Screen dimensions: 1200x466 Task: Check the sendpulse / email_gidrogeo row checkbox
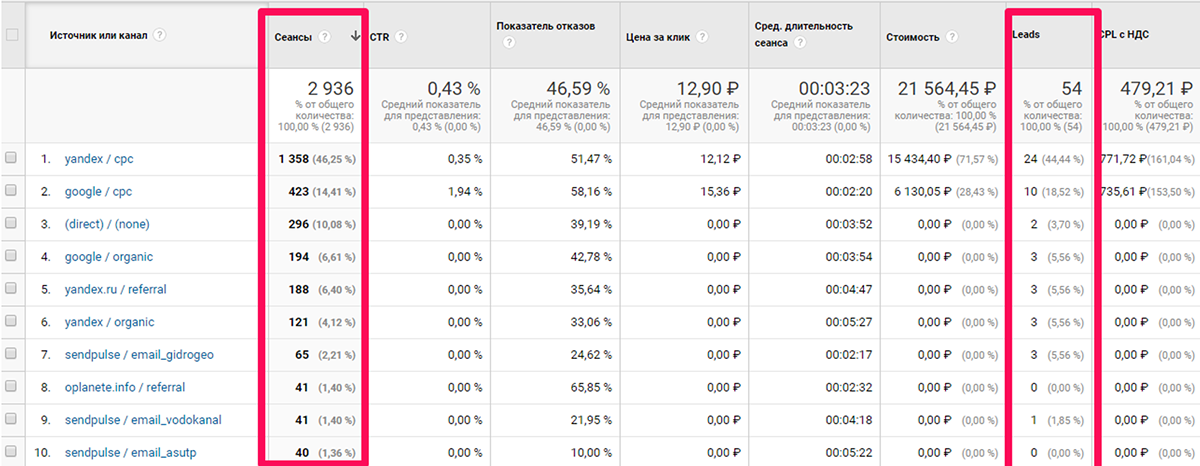pos(11,354)
